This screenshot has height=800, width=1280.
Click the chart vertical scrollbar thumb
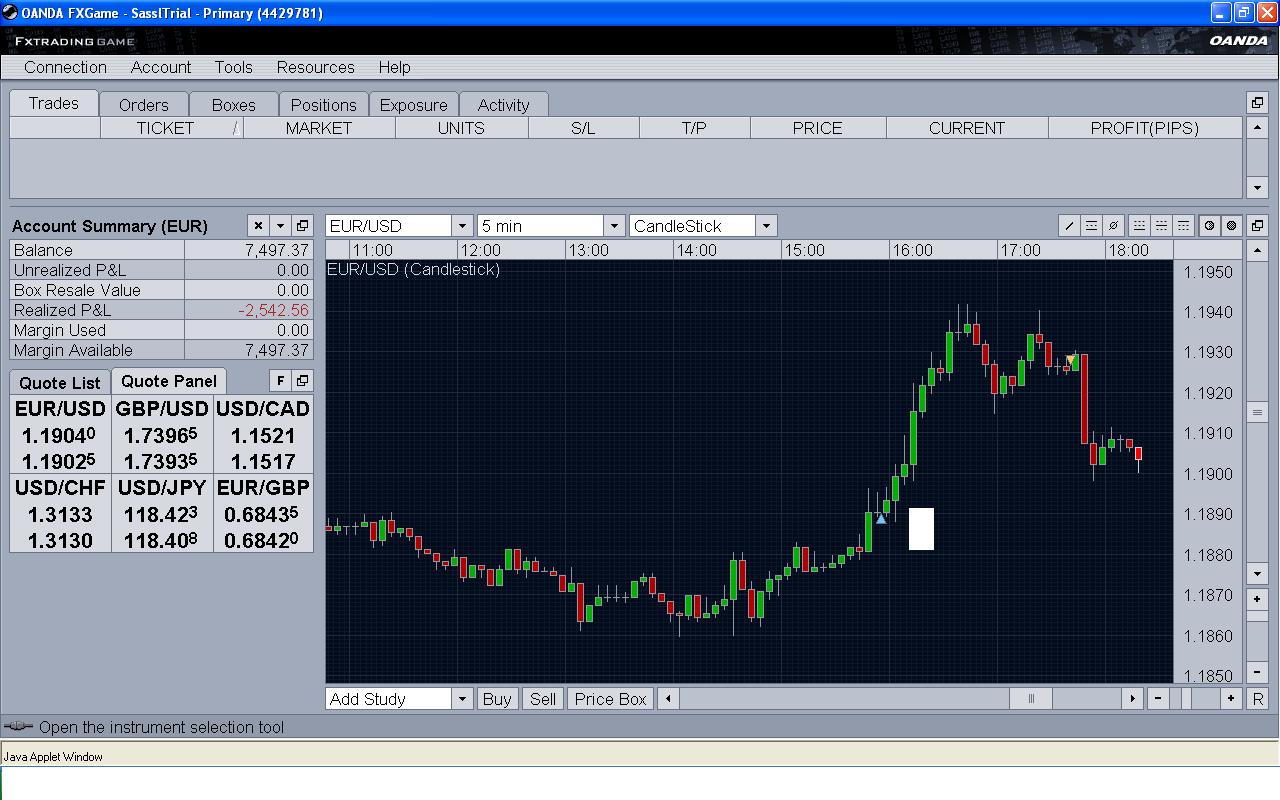[x=1258, y=413]
